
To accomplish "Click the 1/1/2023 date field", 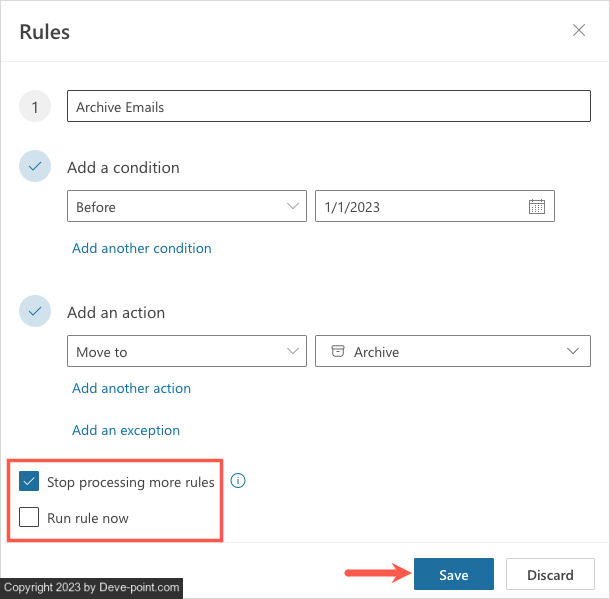I will (x=420, y=207).
